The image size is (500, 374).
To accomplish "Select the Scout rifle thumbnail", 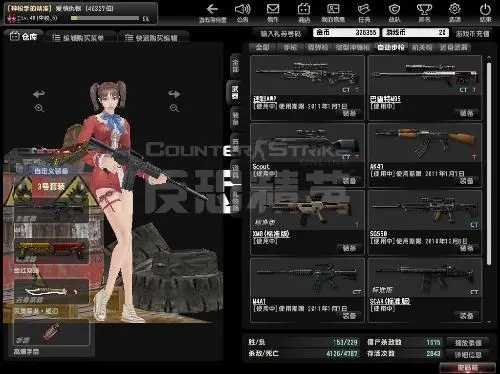I will coord(307,143).
